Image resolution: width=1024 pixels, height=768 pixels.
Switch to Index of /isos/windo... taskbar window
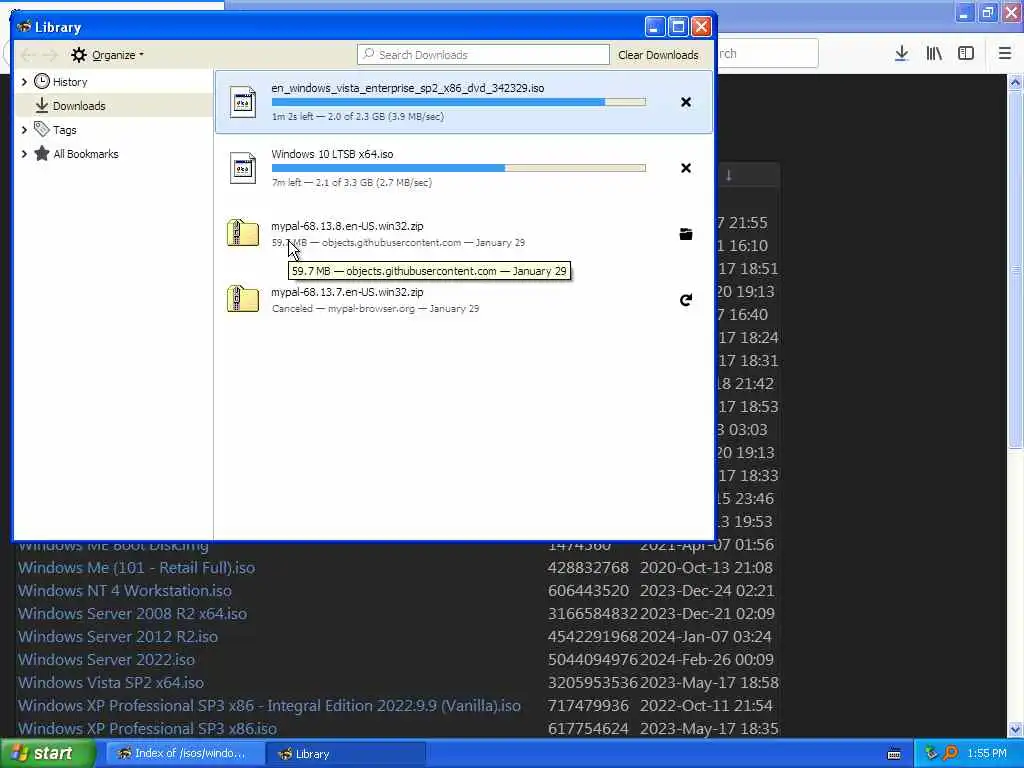[x=185, y=754]
